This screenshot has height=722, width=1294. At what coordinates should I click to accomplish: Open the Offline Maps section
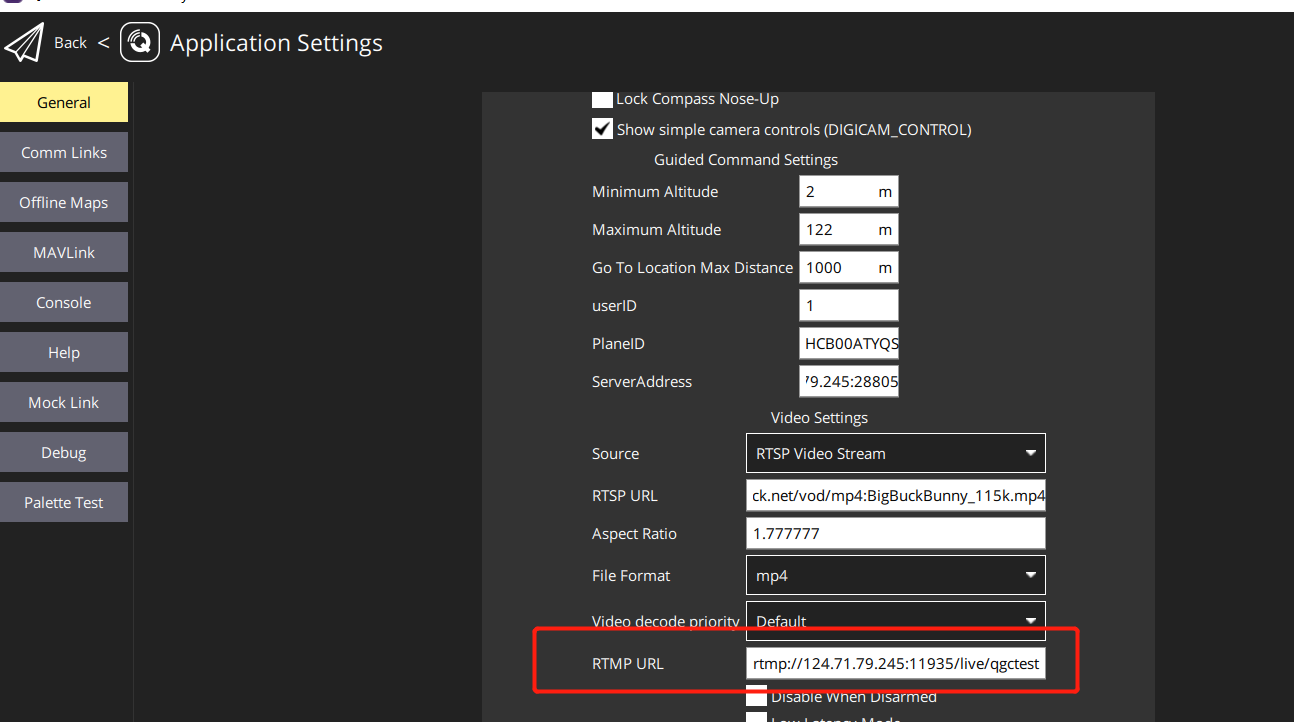point(64,202)
